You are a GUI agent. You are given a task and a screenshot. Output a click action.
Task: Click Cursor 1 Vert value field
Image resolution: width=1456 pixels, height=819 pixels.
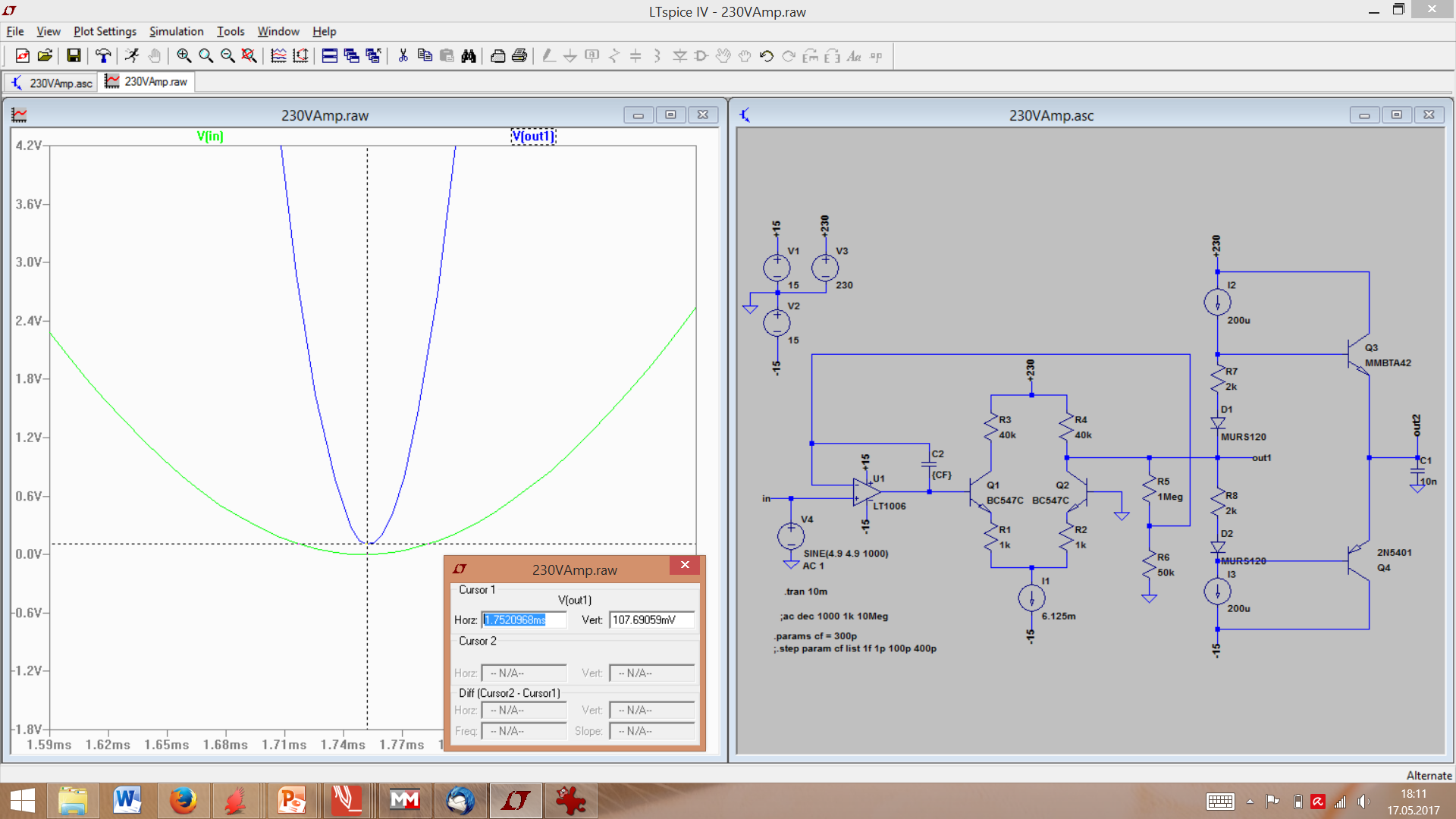coord(651,620)
